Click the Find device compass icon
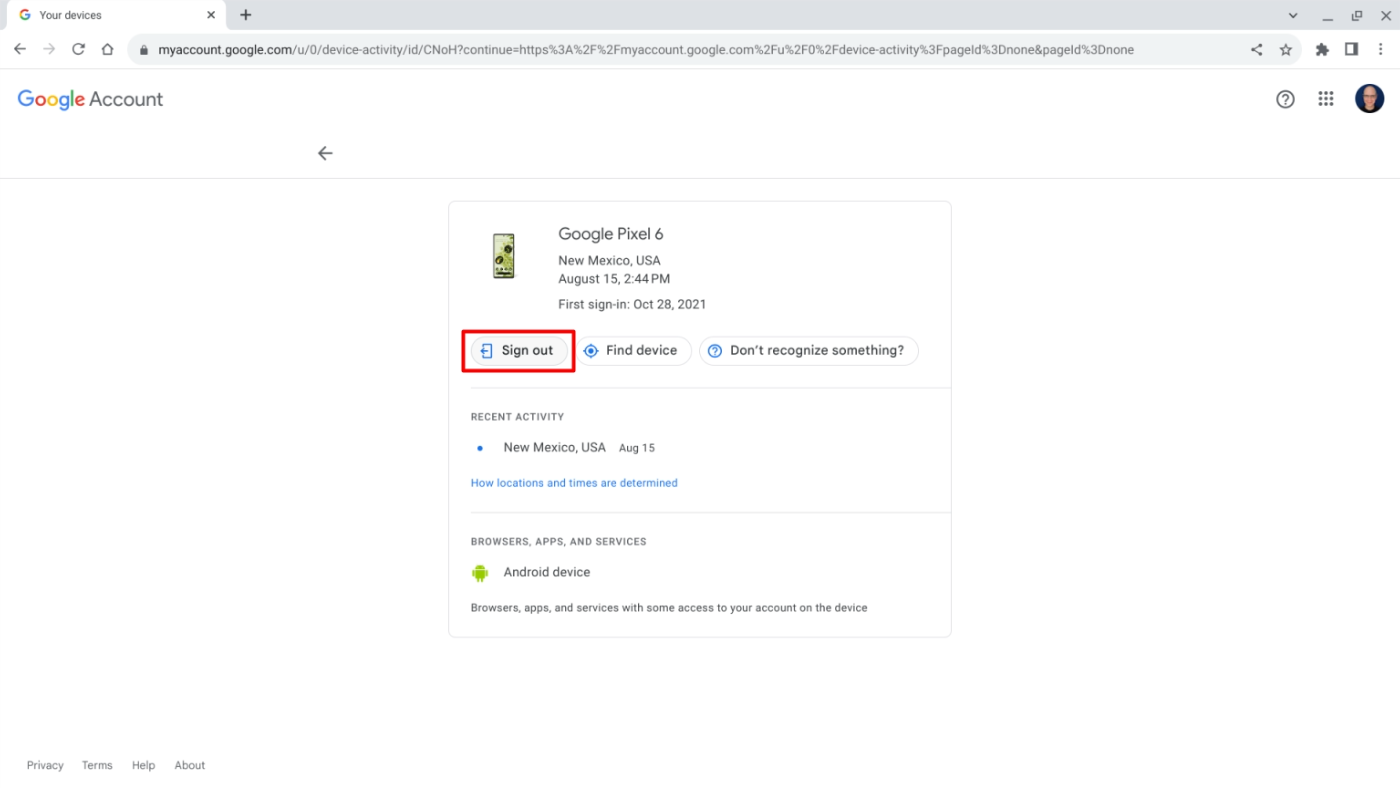This screenshot has height=788, width=1400. click(590, 350)
